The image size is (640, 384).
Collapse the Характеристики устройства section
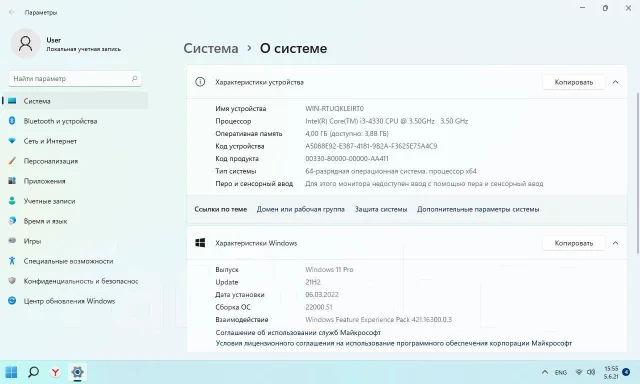615,82
